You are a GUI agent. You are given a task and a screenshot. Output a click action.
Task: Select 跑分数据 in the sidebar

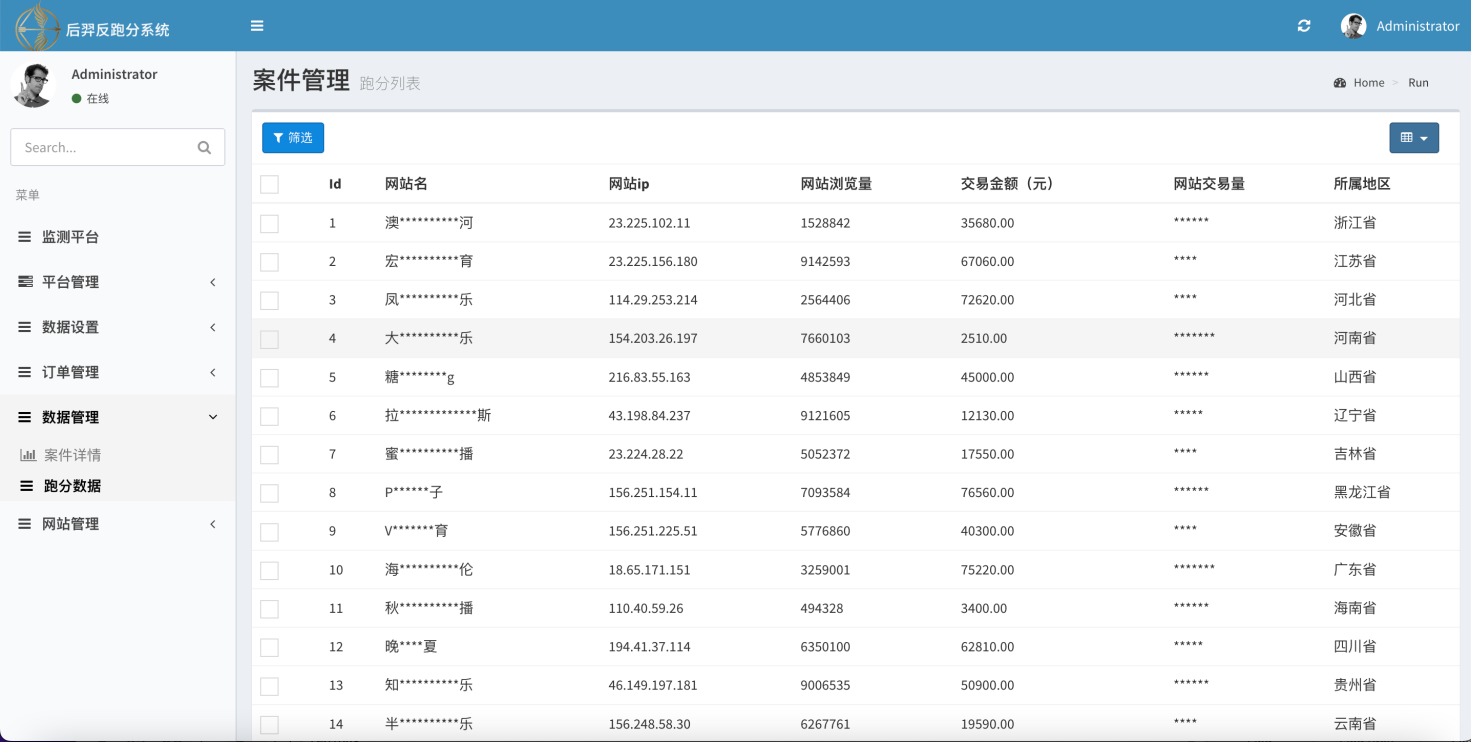pyautogui.click(x=72, y=486)
